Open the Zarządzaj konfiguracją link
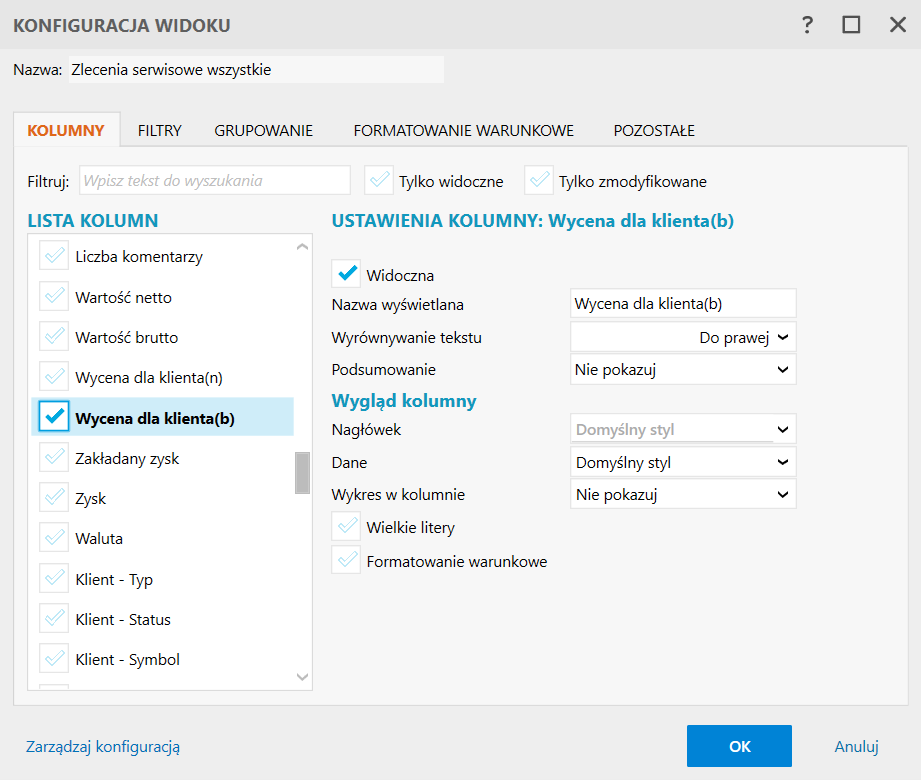The image size is (921, 780). point(103,746)
